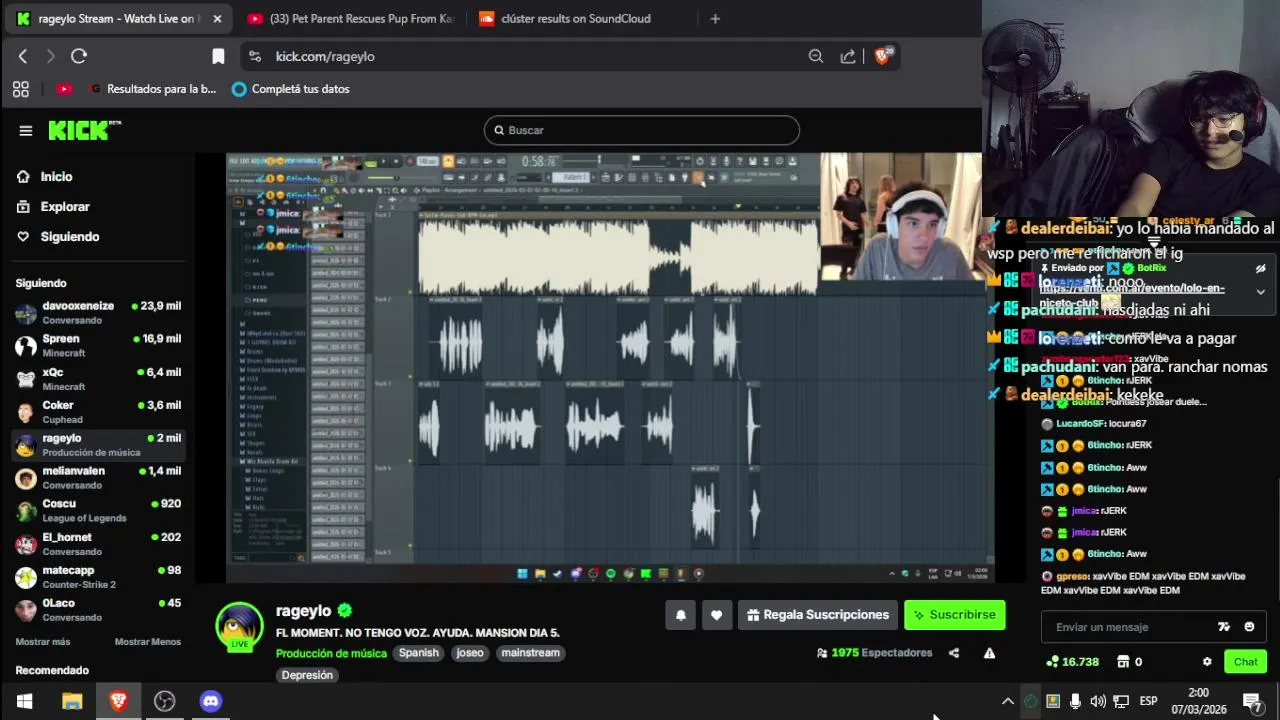Image resolution: width=1280 pixels, height=720 pixels.
Task: Click the heart follow button
Action: 716,615
